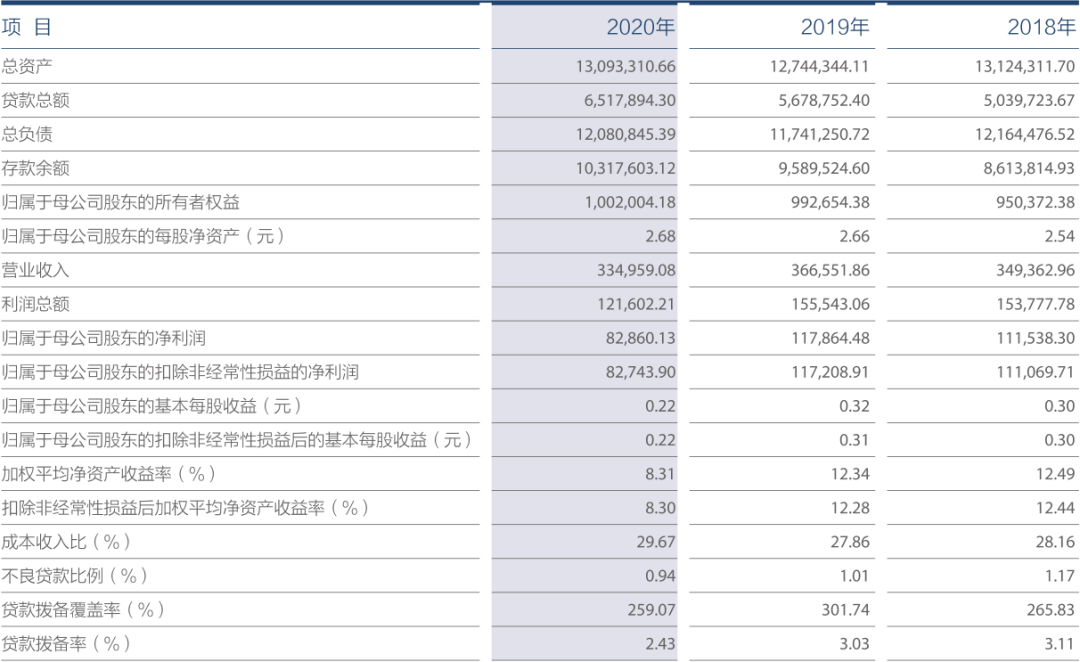Select value 111,538.30
Image resolution: width=1080 pixels, height=662 pixels.
[1035, 338]
